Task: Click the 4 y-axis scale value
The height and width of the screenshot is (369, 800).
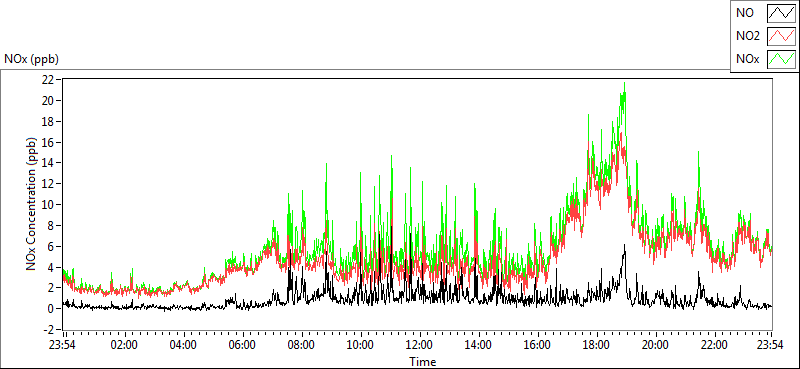Action: tap(51, 267)
